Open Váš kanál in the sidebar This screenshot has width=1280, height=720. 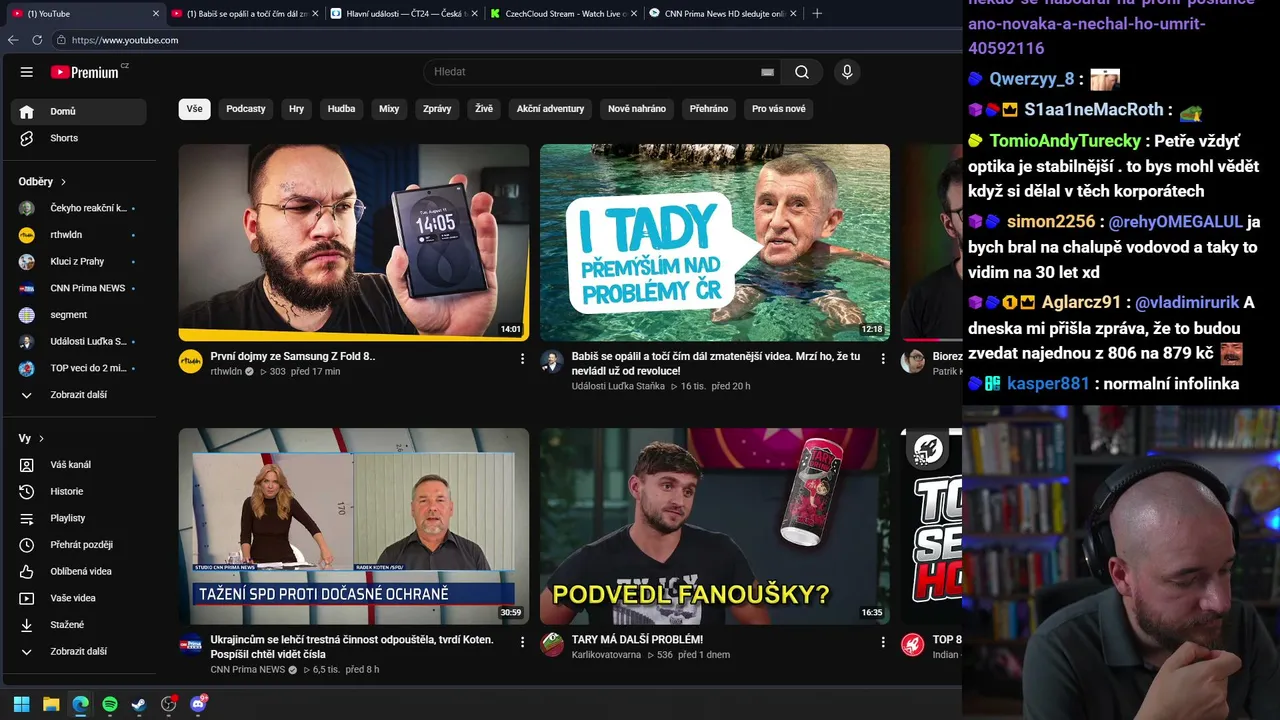tap(78, 465)
